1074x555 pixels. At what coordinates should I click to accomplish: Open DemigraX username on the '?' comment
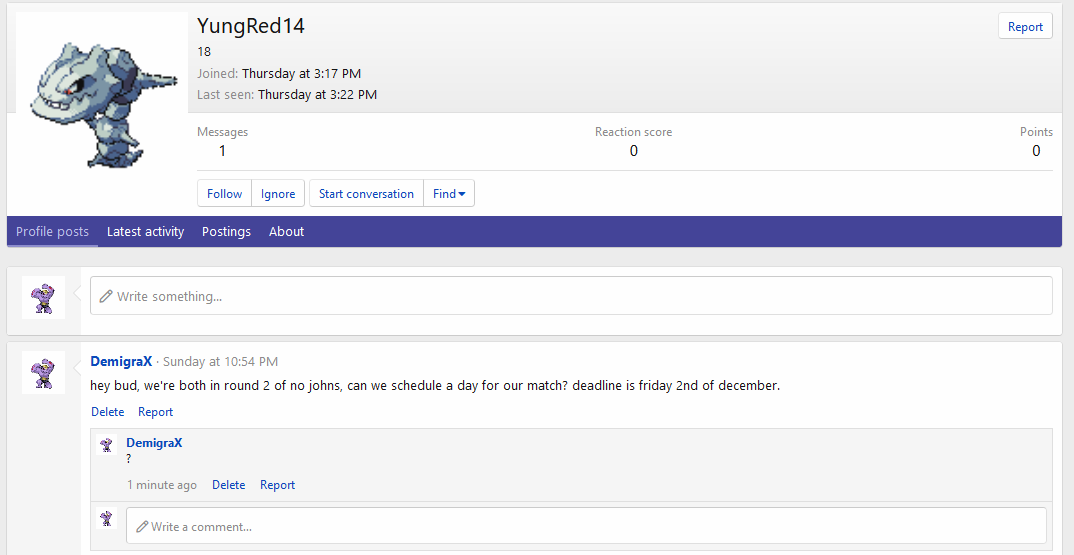[x=154, y=443]
